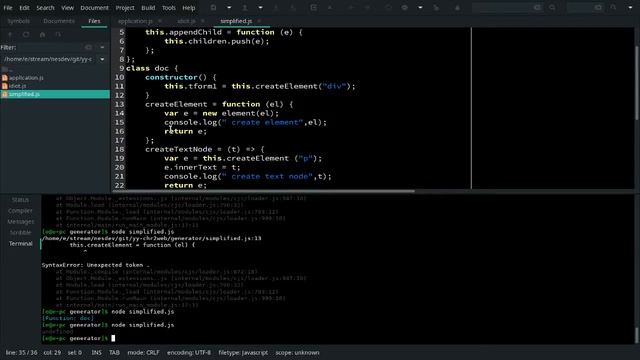Viewport: 640px width, 360px height.
Task: Click the Close file toolbar icon
Action: pyautogui.click(x=330, y=7)
